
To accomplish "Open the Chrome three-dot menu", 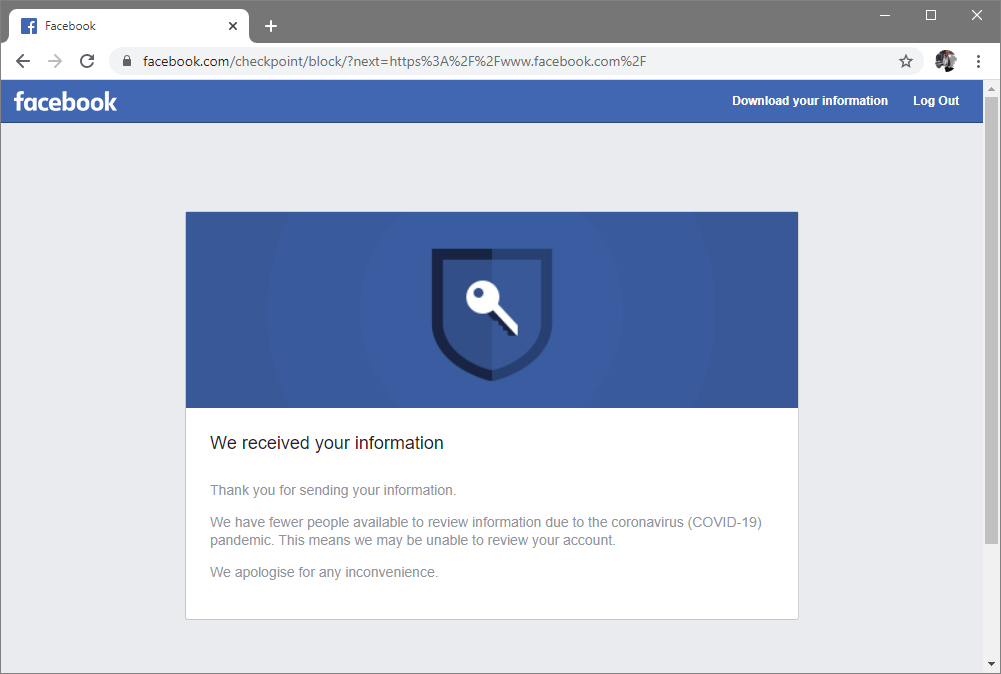I will [x=978, y=61].
